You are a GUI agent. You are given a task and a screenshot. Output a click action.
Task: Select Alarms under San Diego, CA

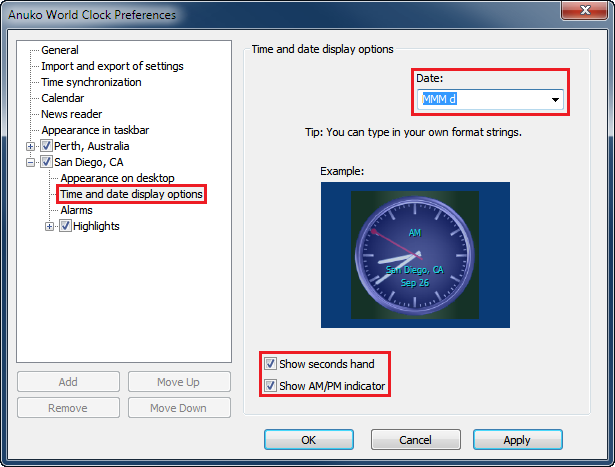pyautogui.click(x=76, y=210)
